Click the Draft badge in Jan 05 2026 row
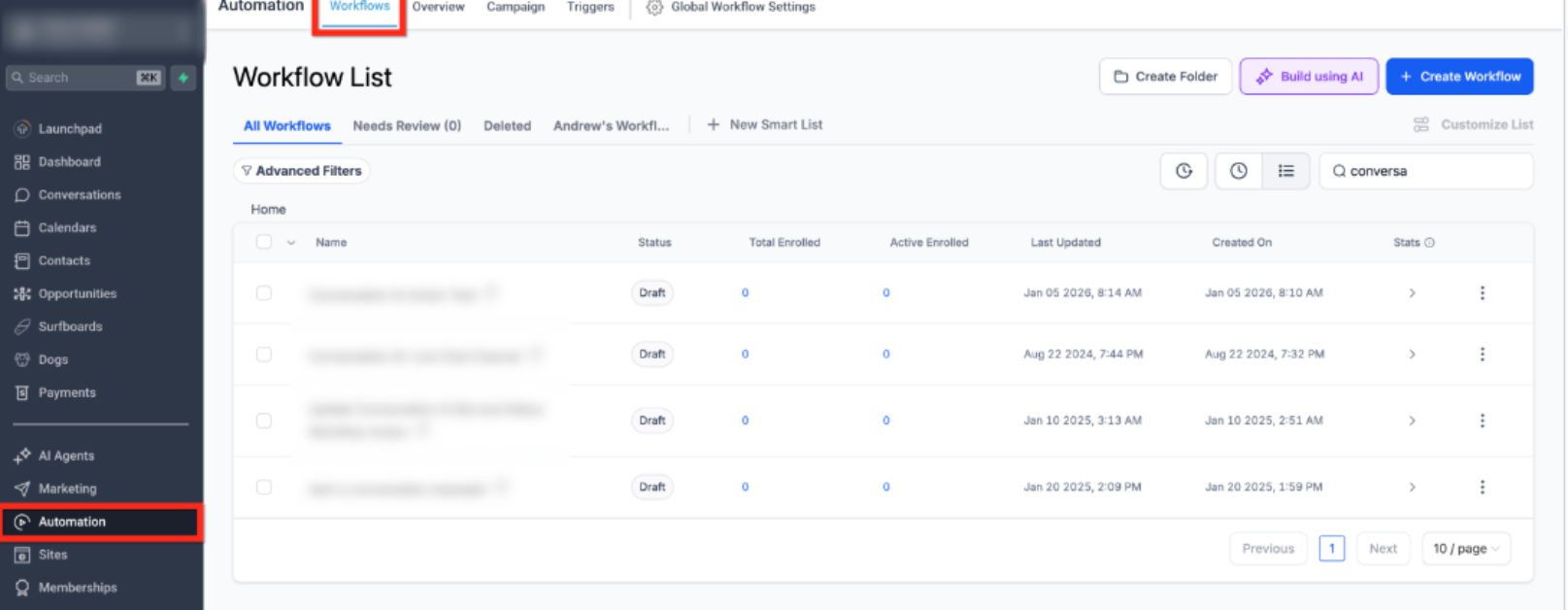The width and height of the screenshot is (1568, 610). click(x=652, y=292)
